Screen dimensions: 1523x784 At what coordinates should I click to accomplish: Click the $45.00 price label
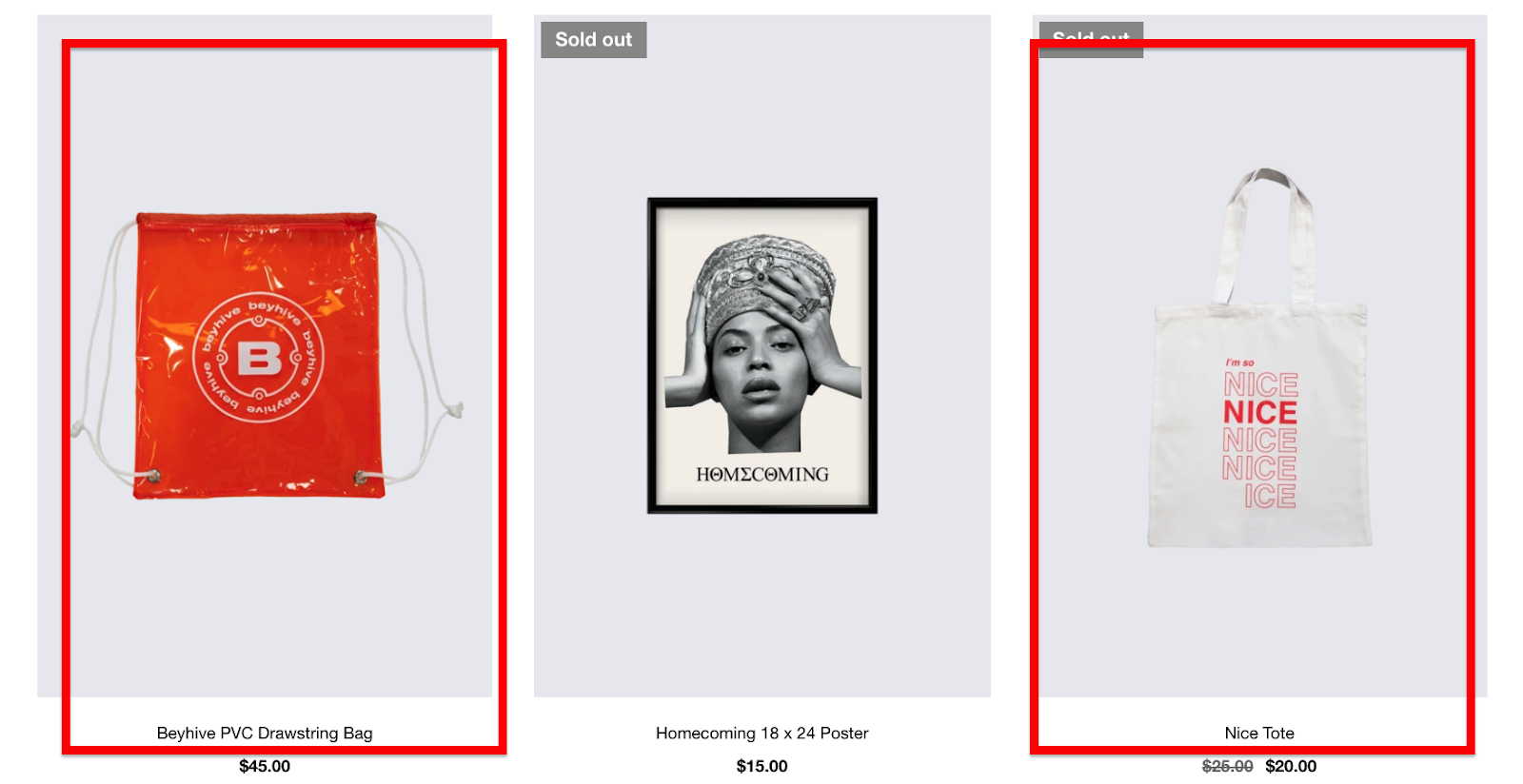click(x=265, y=766)
